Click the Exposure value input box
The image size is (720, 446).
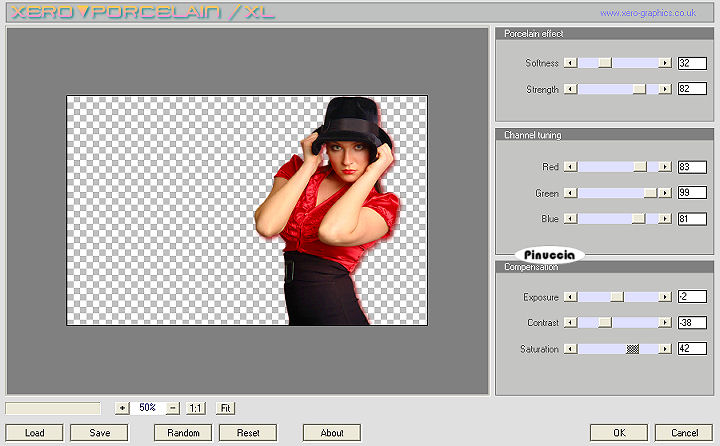point(692,297)
